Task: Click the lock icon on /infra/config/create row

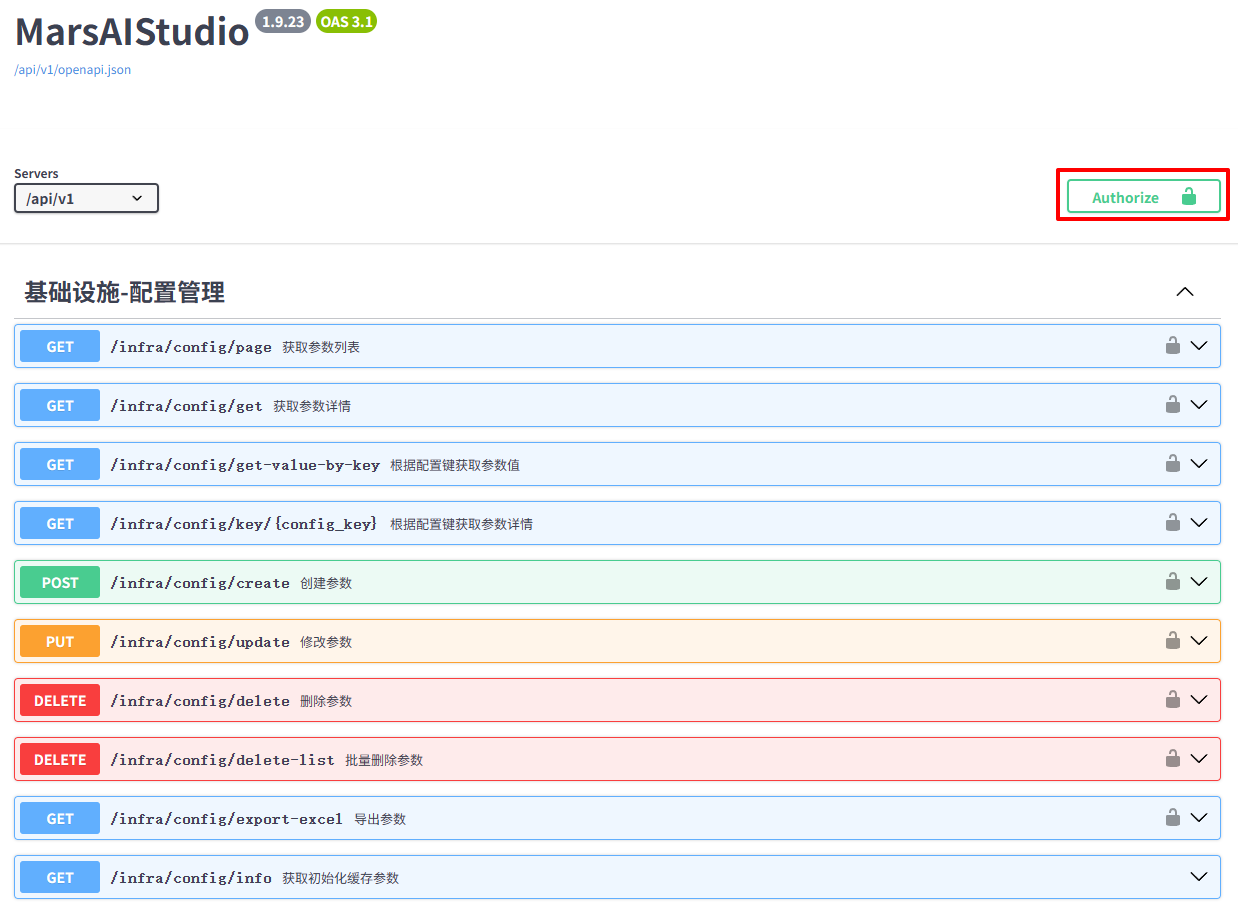Action: [x=1173, y=582]
